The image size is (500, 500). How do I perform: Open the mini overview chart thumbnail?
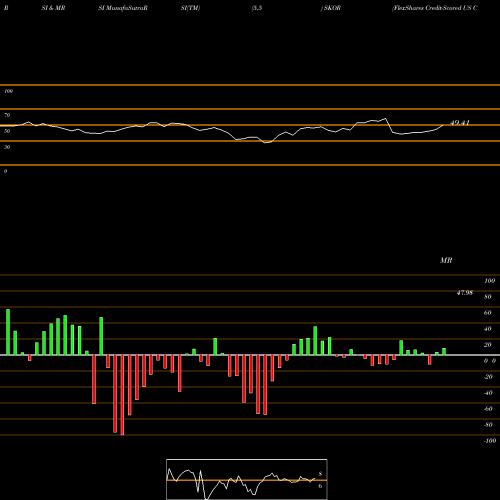(x=247, y=479)
